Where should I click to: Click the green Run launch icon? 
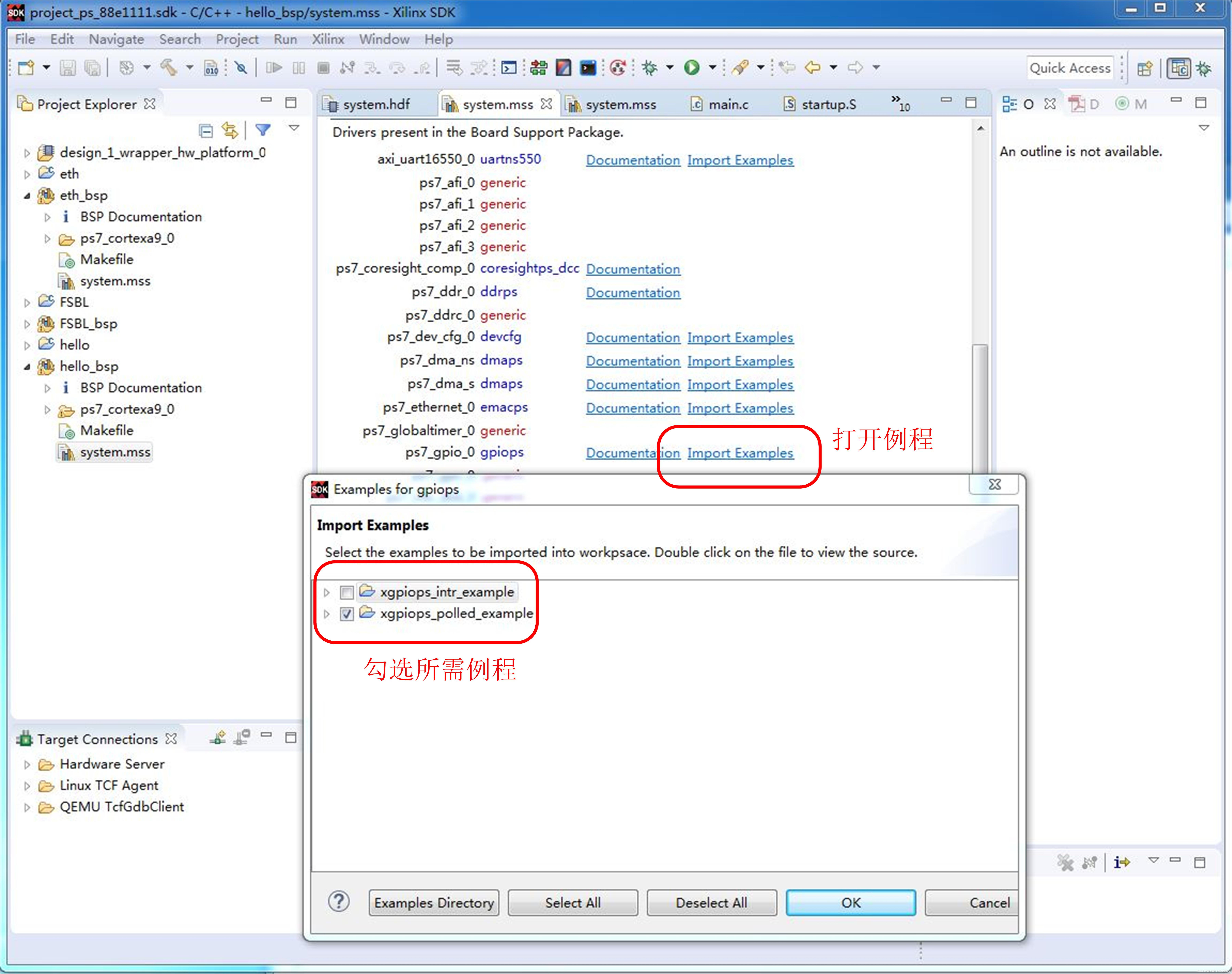692,68
